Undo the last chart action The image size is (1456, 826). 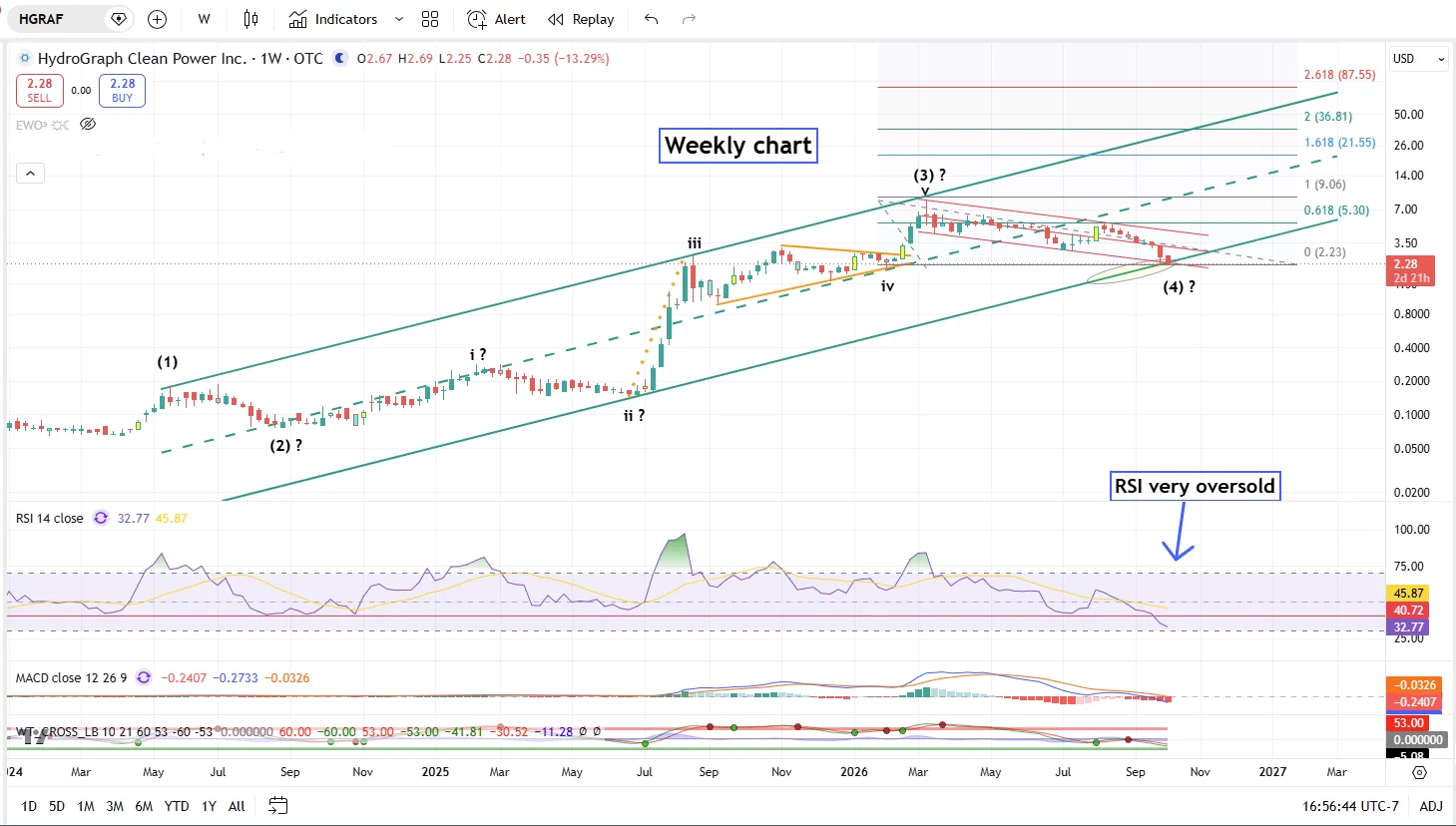[x=652, y=19]
